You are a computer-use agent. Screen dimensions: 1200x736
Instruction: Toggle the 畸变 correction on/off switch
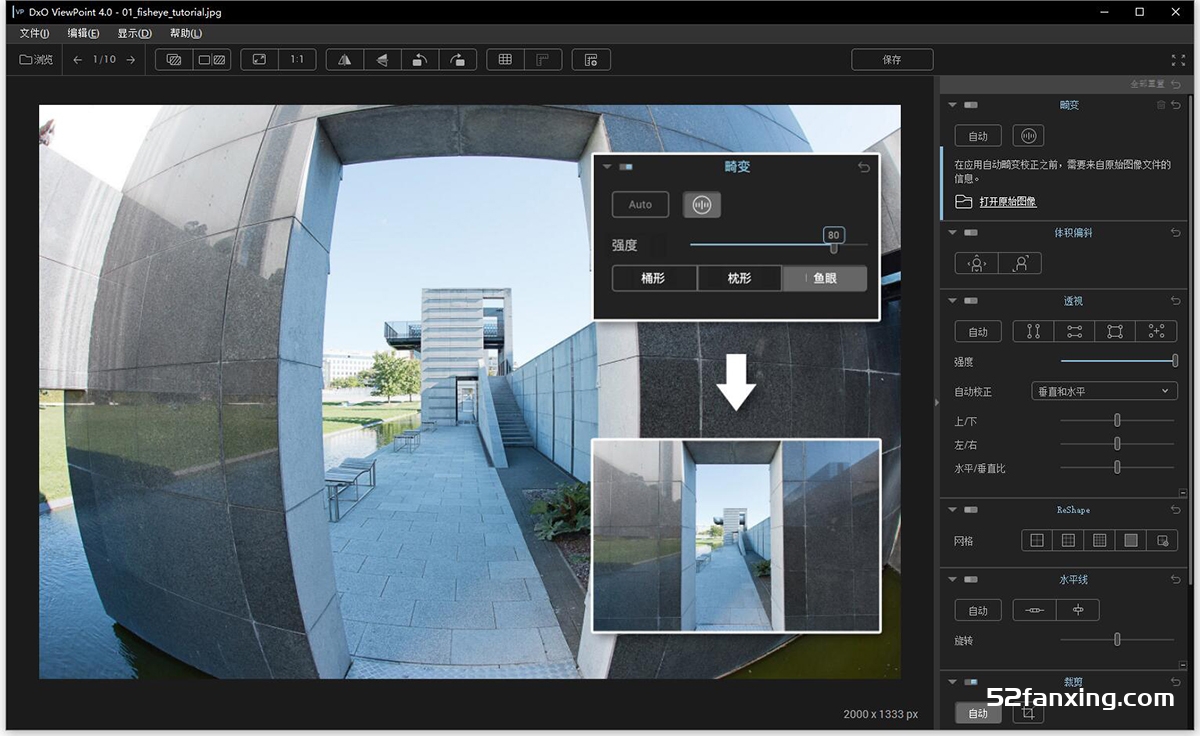coord(971,105)
